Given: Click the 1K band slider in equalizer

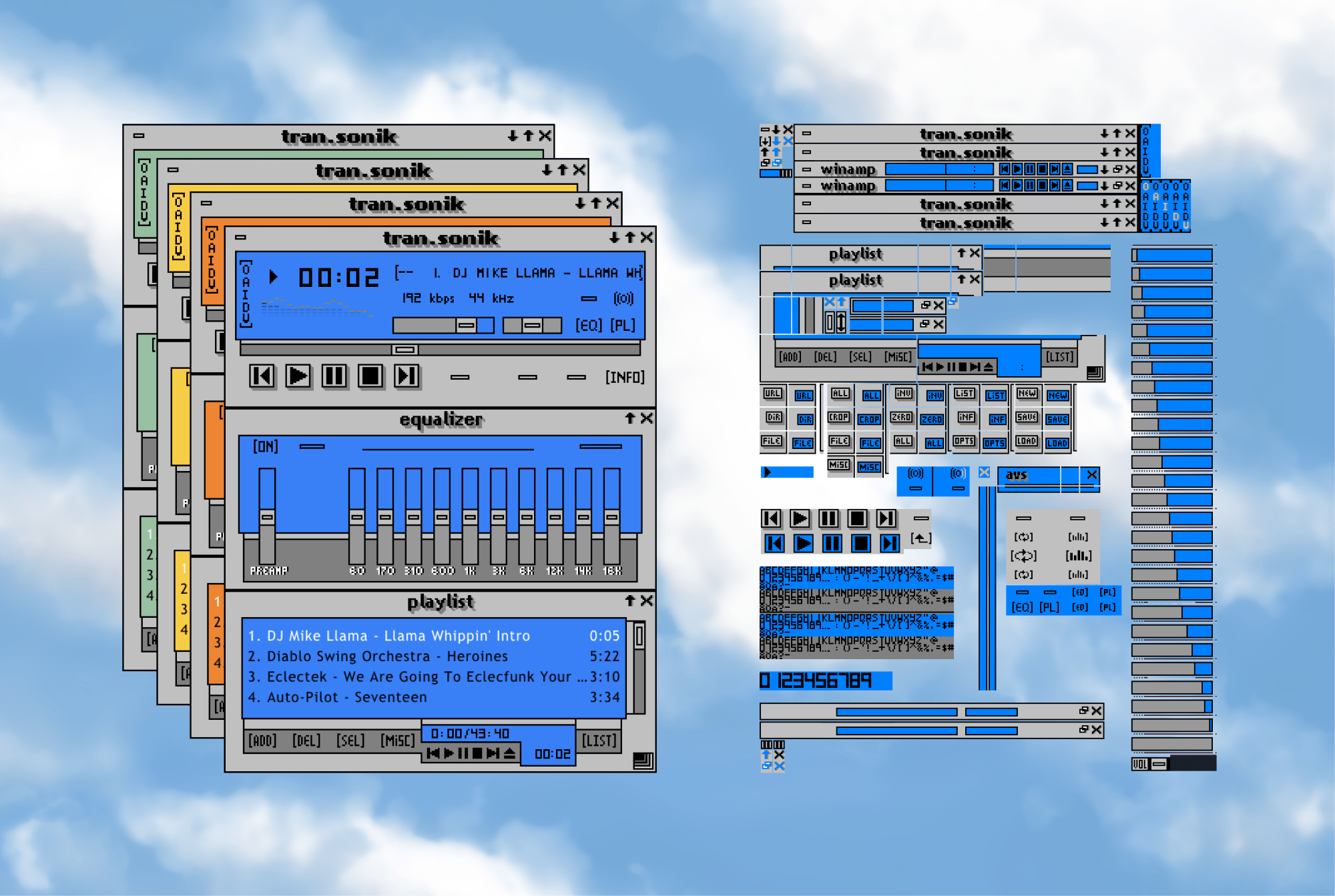Looking at the screenshot, I should pyautogui.click(x=470, y=516).
